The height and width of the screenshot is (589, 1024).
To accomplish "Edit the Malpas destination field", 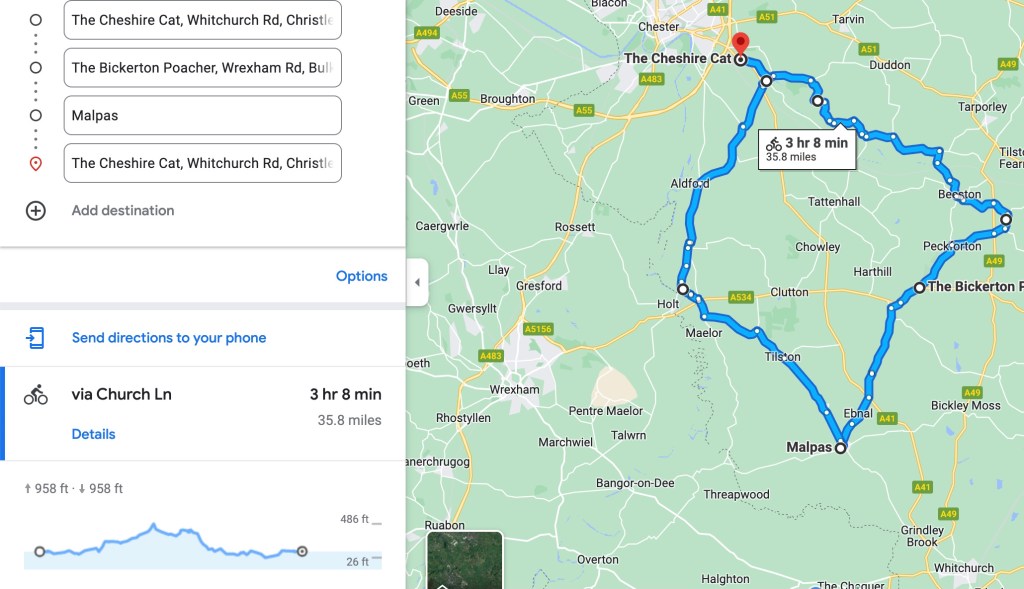I will click(202, 115).
